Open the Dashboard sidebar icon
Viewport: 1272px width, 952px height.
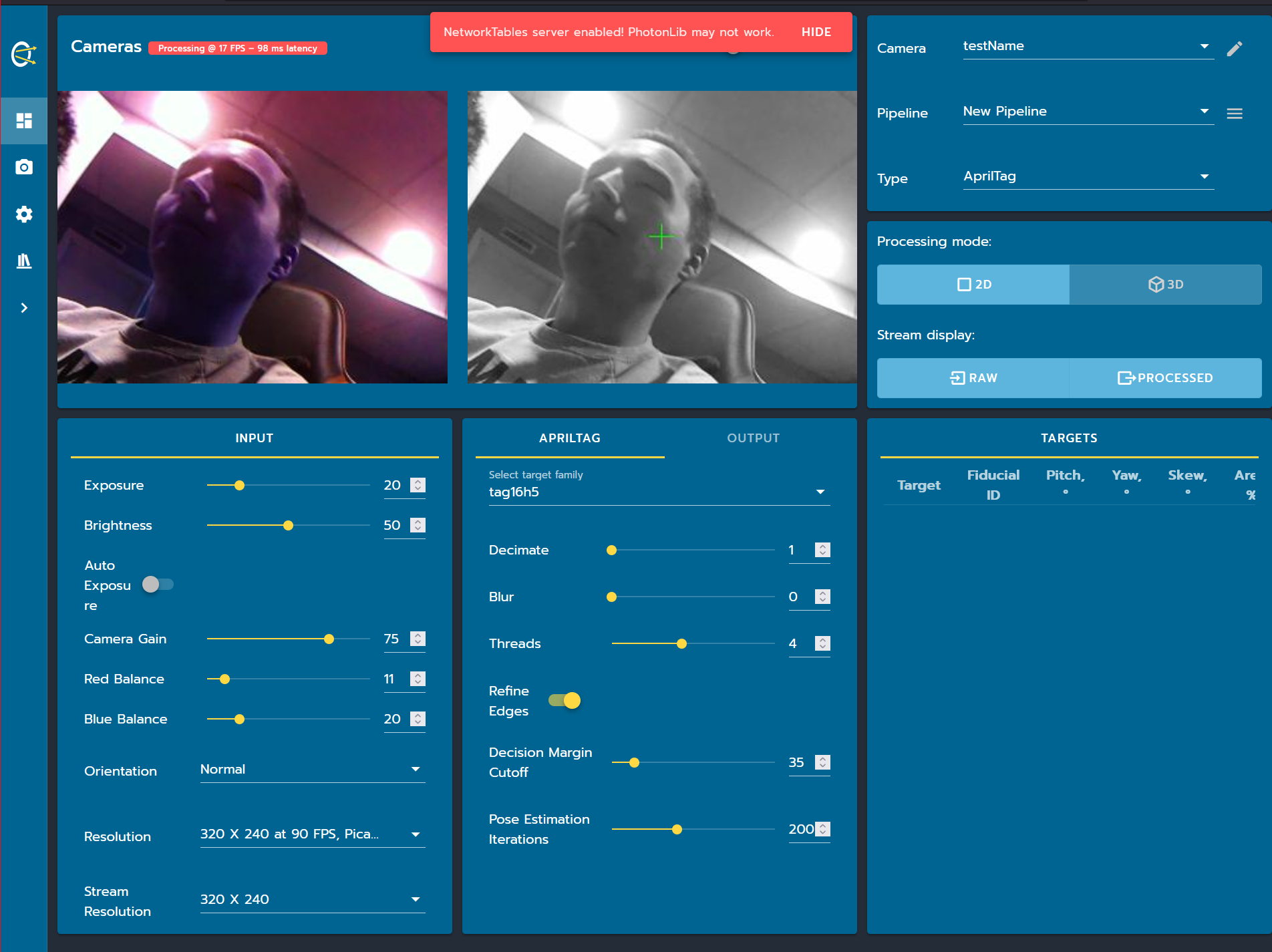click(x=23, y=121)
